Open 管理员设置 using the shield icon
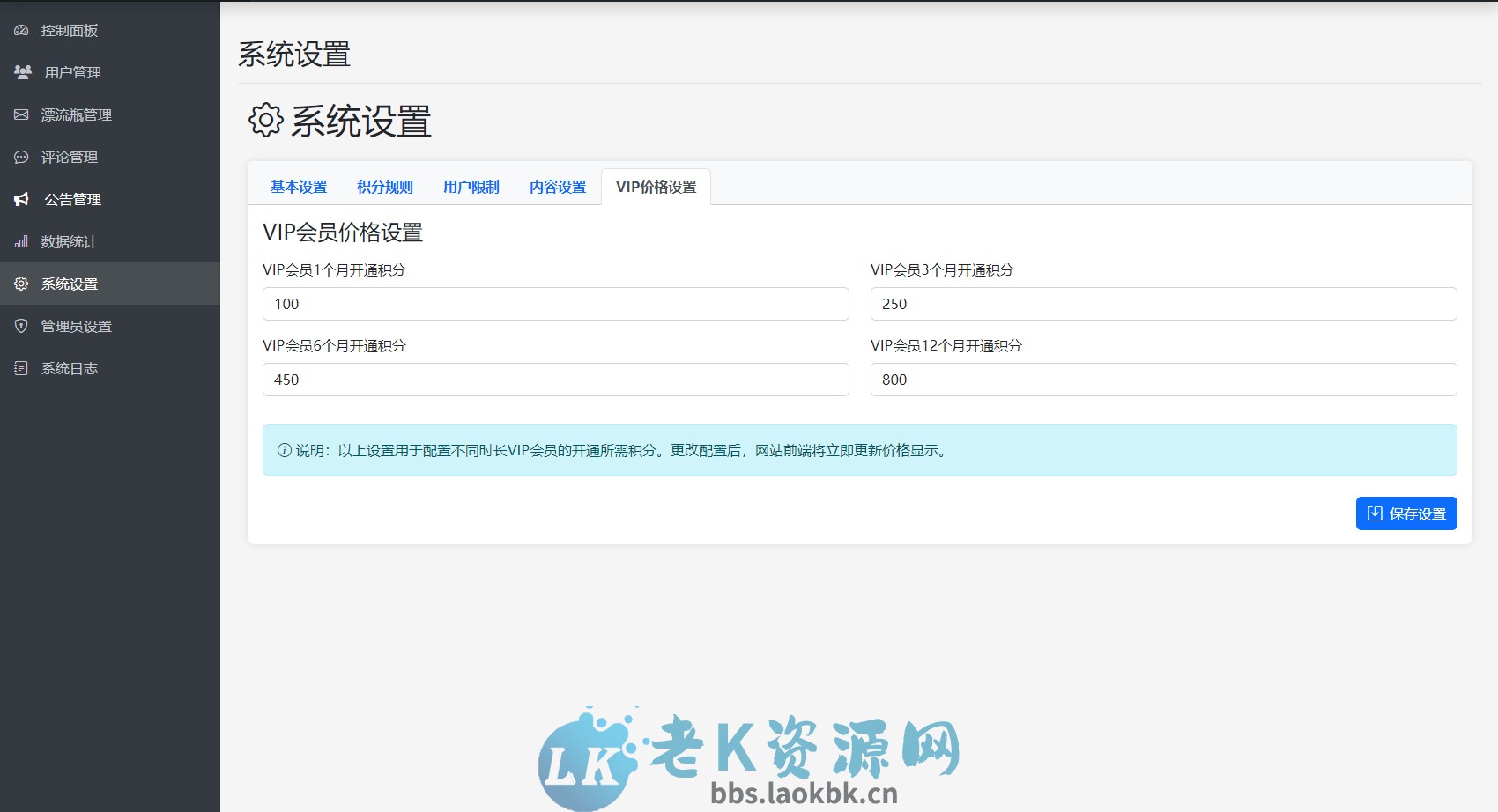 (21, 326)
